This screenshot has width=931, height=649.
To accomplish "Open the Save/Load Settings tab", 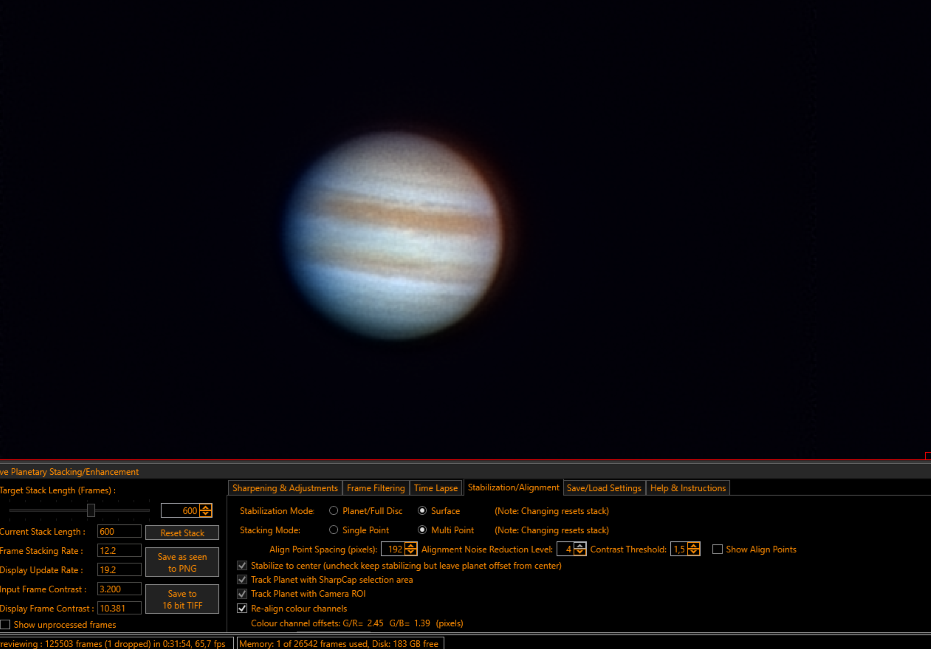I will 604,488.
